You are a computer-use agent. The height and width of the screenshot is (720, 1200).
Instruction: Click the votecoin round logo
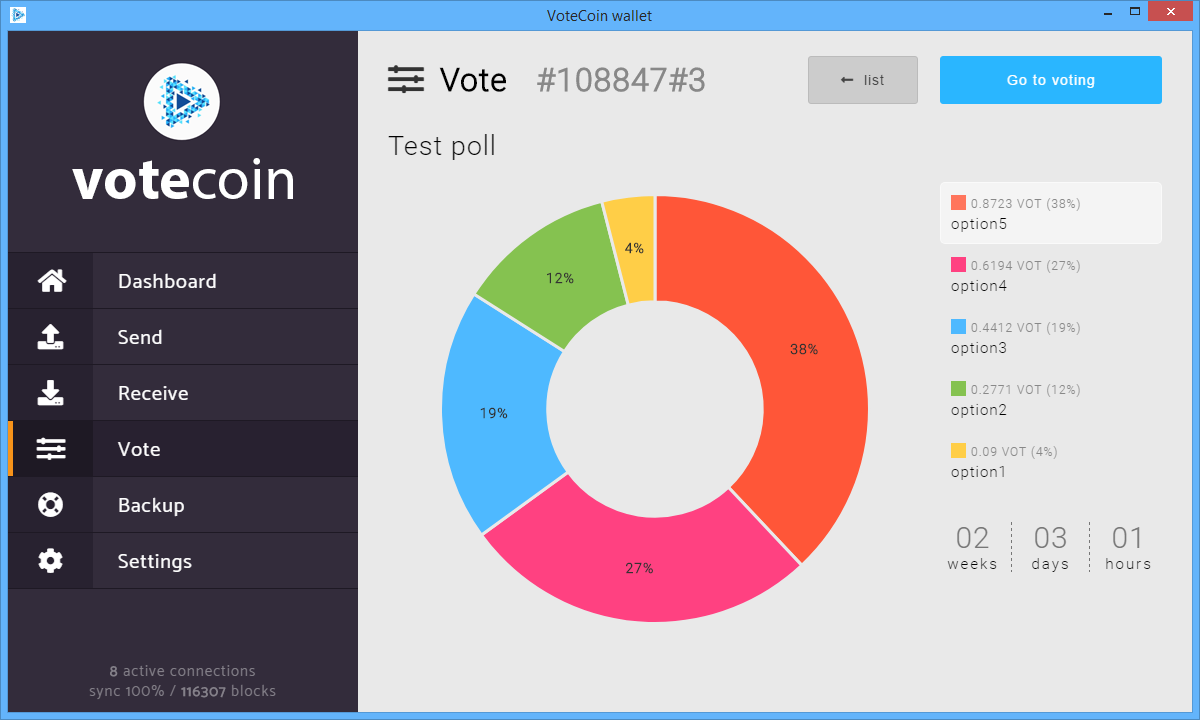tap(182, 101)
